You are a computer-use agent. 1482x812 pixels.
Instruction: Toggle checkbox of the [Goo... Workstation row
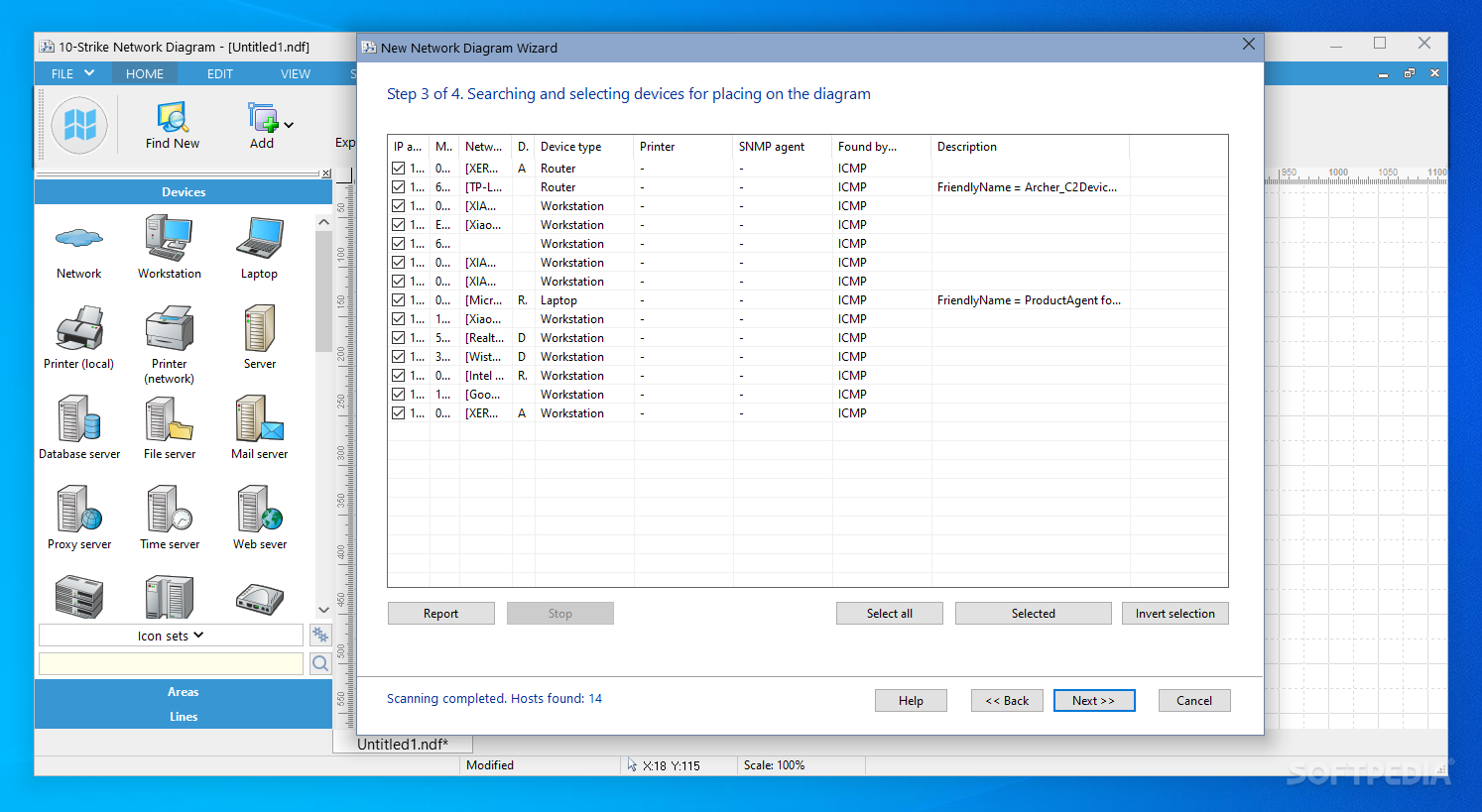[398, 395]
